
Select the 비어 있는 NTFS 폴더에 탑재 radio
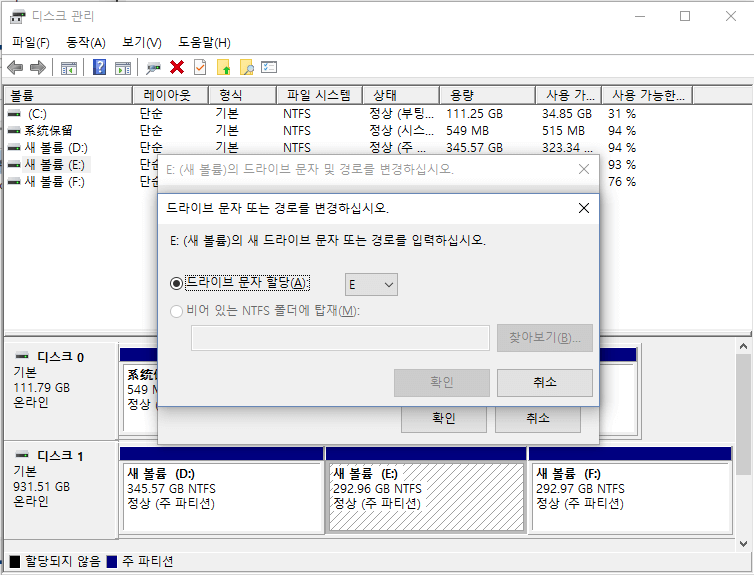[176, 312]
